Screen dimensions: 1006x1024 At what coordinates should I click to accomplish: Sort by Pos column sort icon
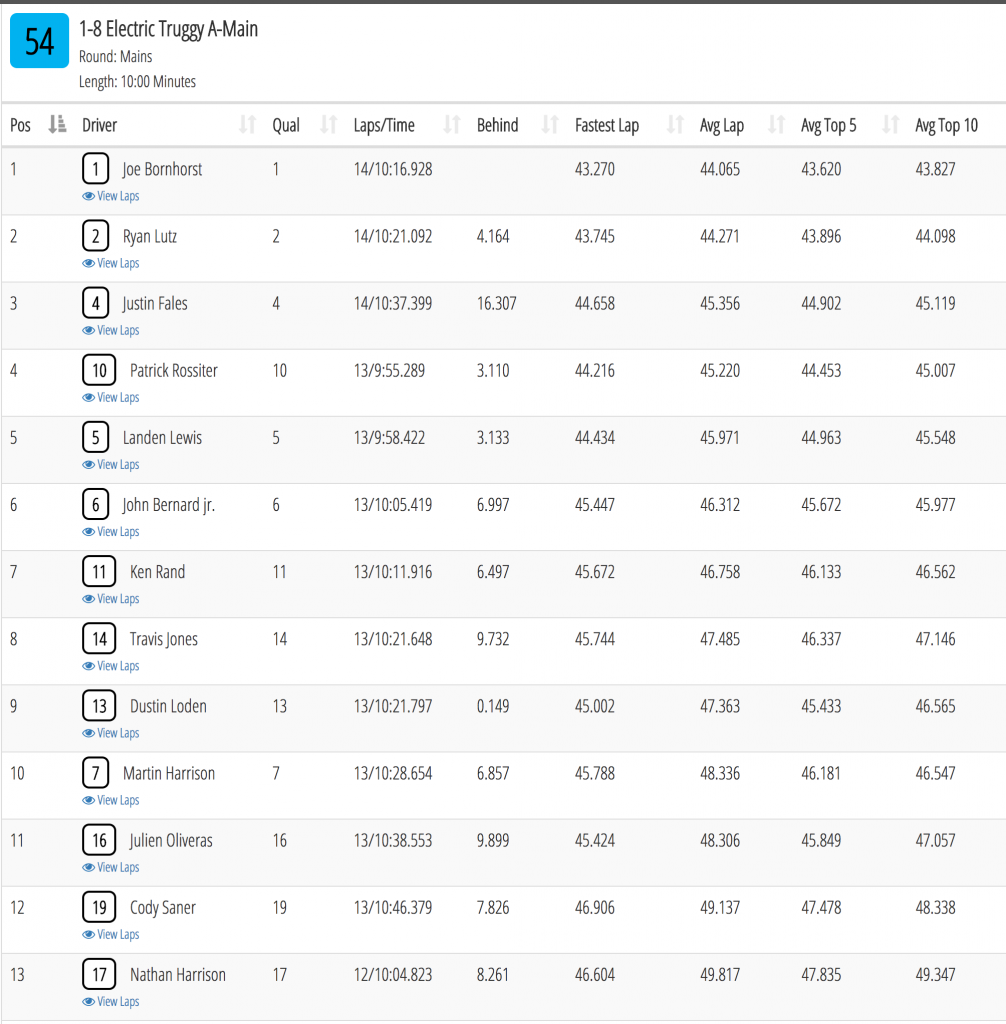coord(57,124)
